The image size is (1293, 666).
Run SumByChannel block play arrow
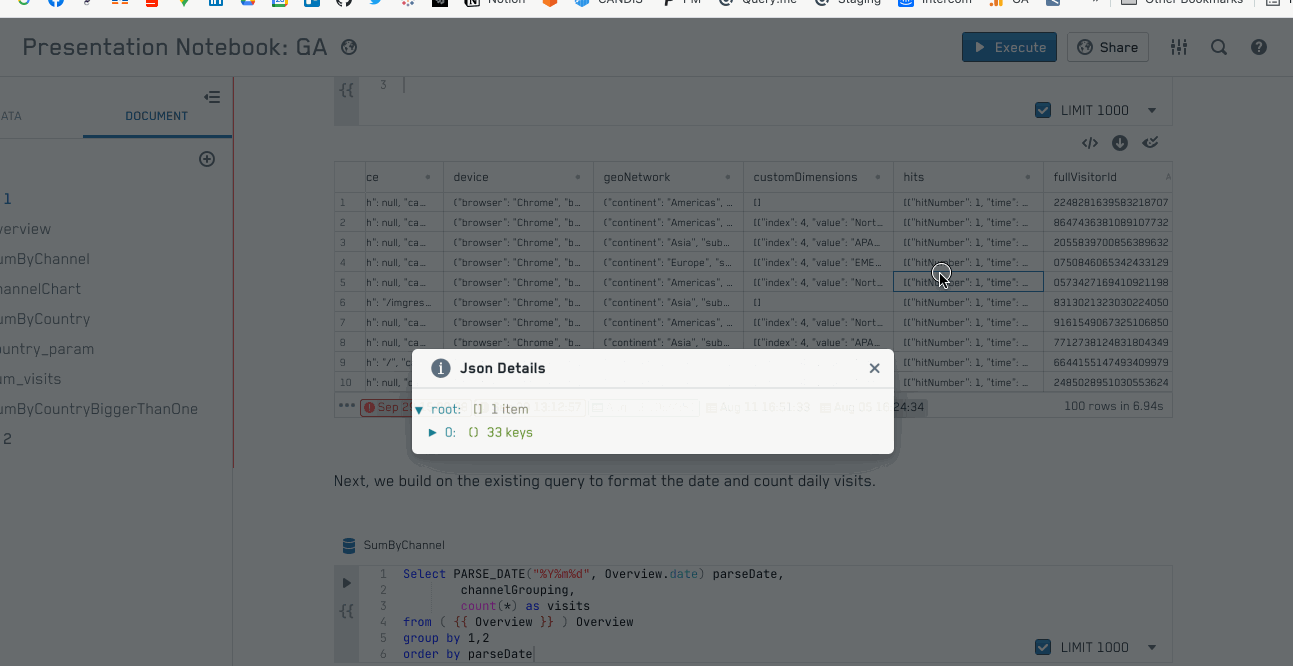point(347,583)
